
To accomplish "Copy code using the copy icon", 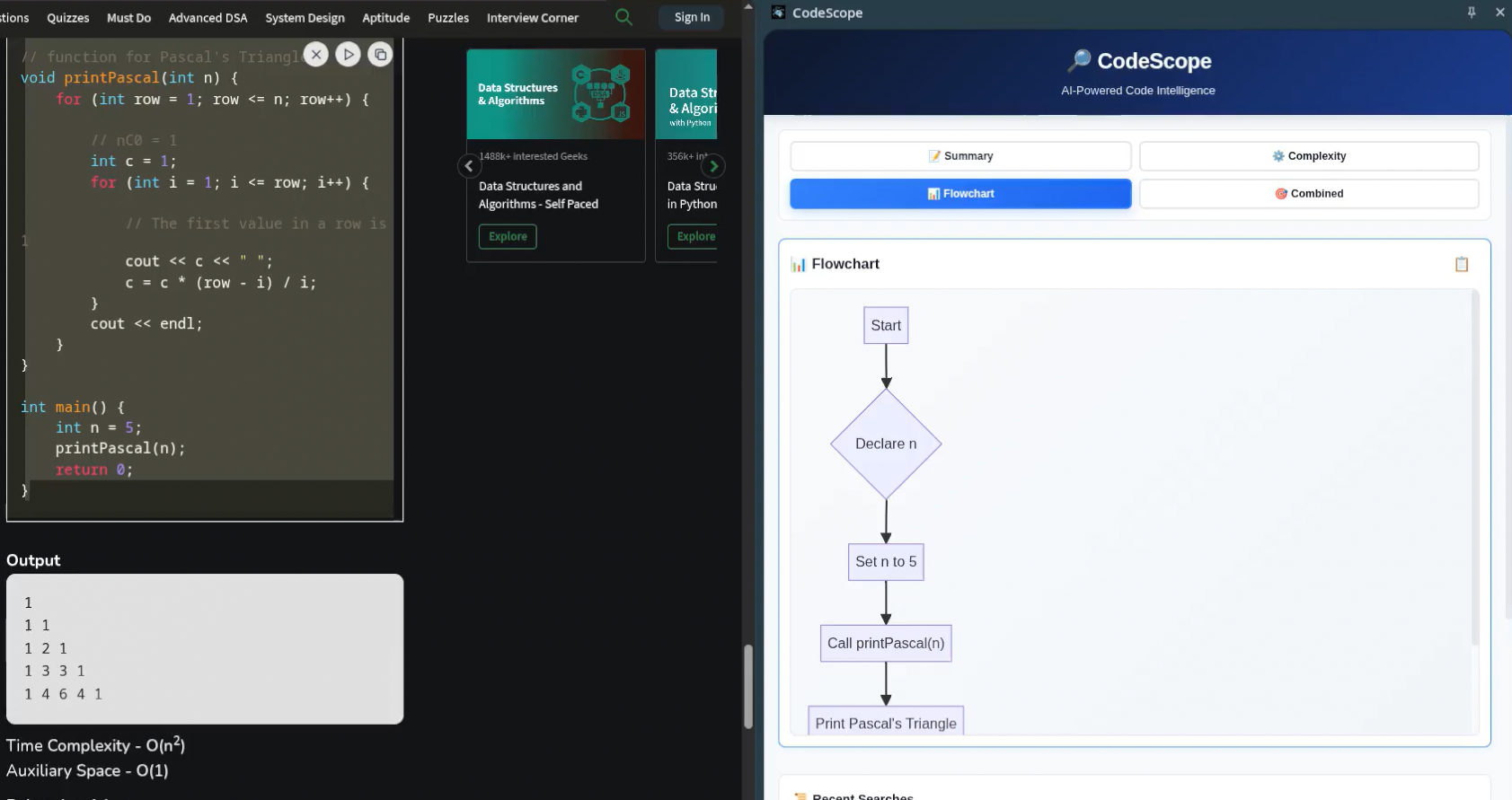I will [380, 55].
